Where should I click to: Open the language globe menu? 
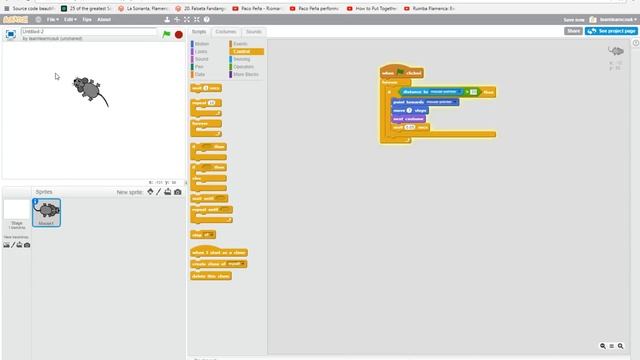tap(38, 19)
